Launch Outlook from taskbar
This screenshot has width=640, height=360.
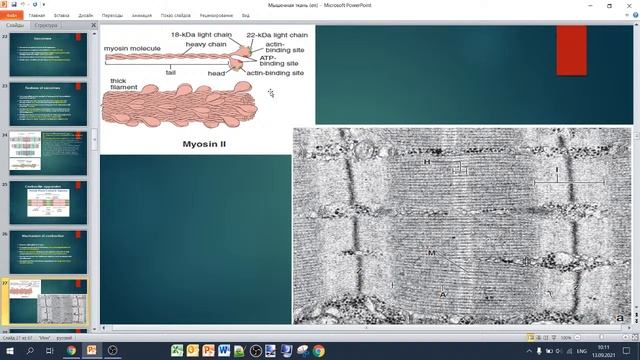[x=193, y=351]
